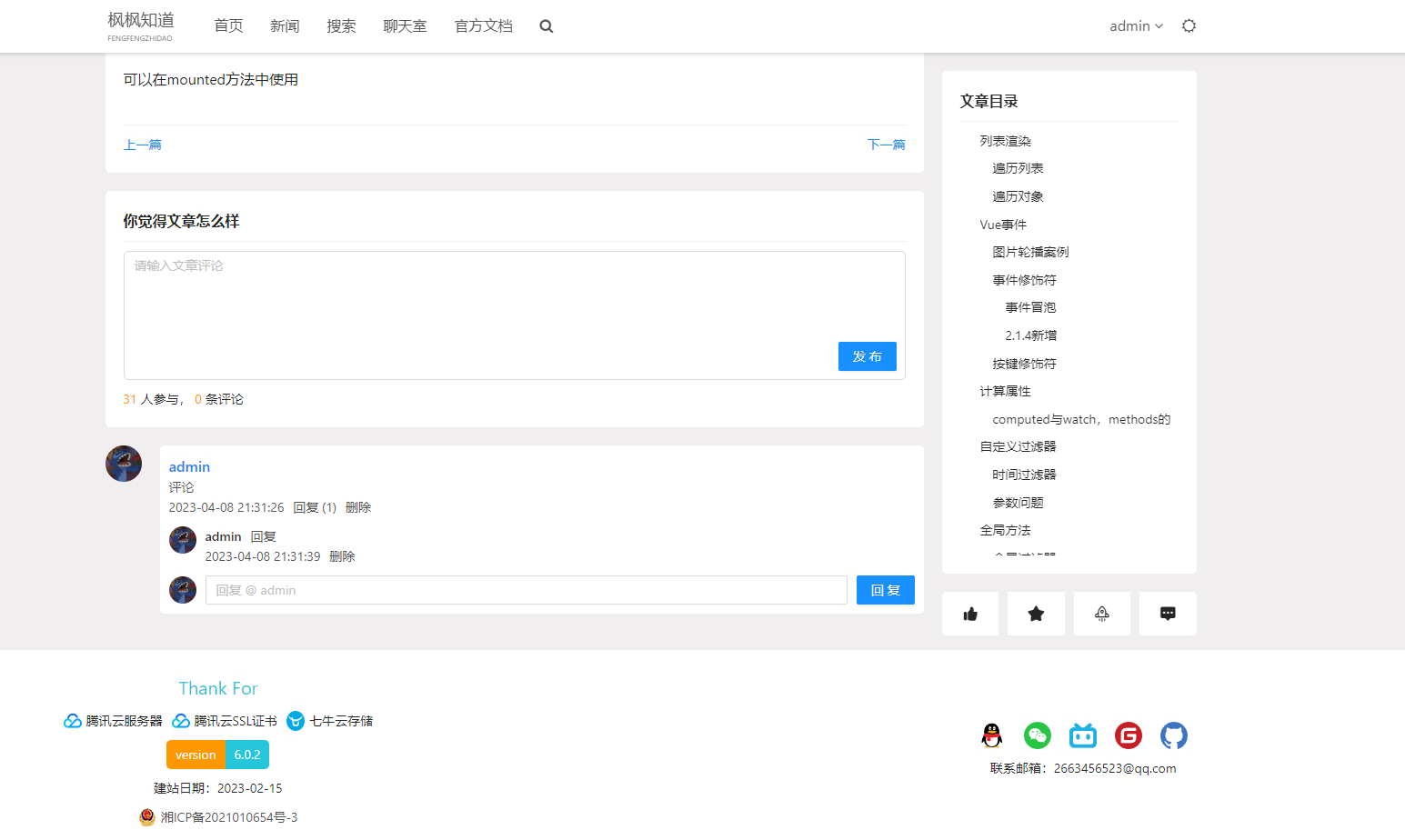Open the QQ penguin contact icon
This screenshot has height=840, width=1405.
coord(992,735)
